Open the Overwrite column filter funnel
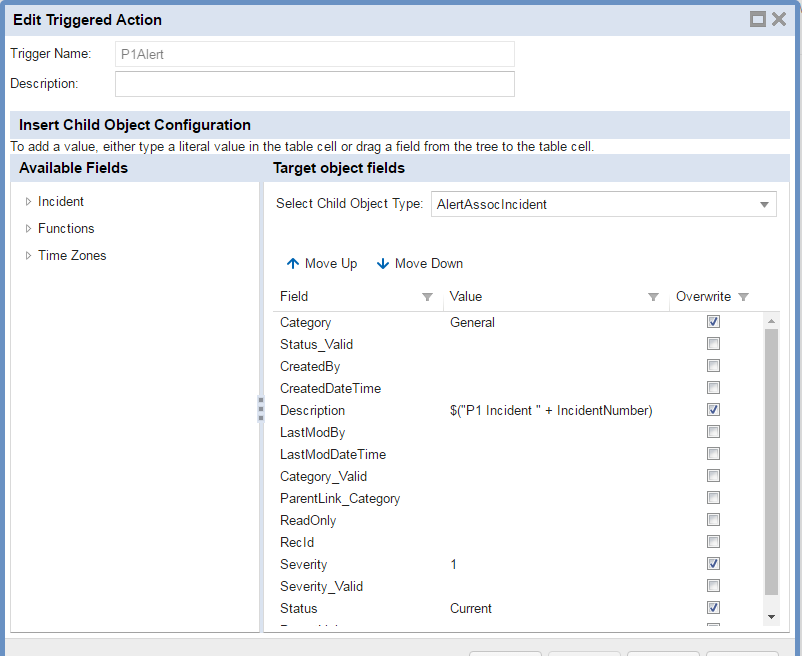This screenshot has height=656, width=802. (x=745, y=296)
